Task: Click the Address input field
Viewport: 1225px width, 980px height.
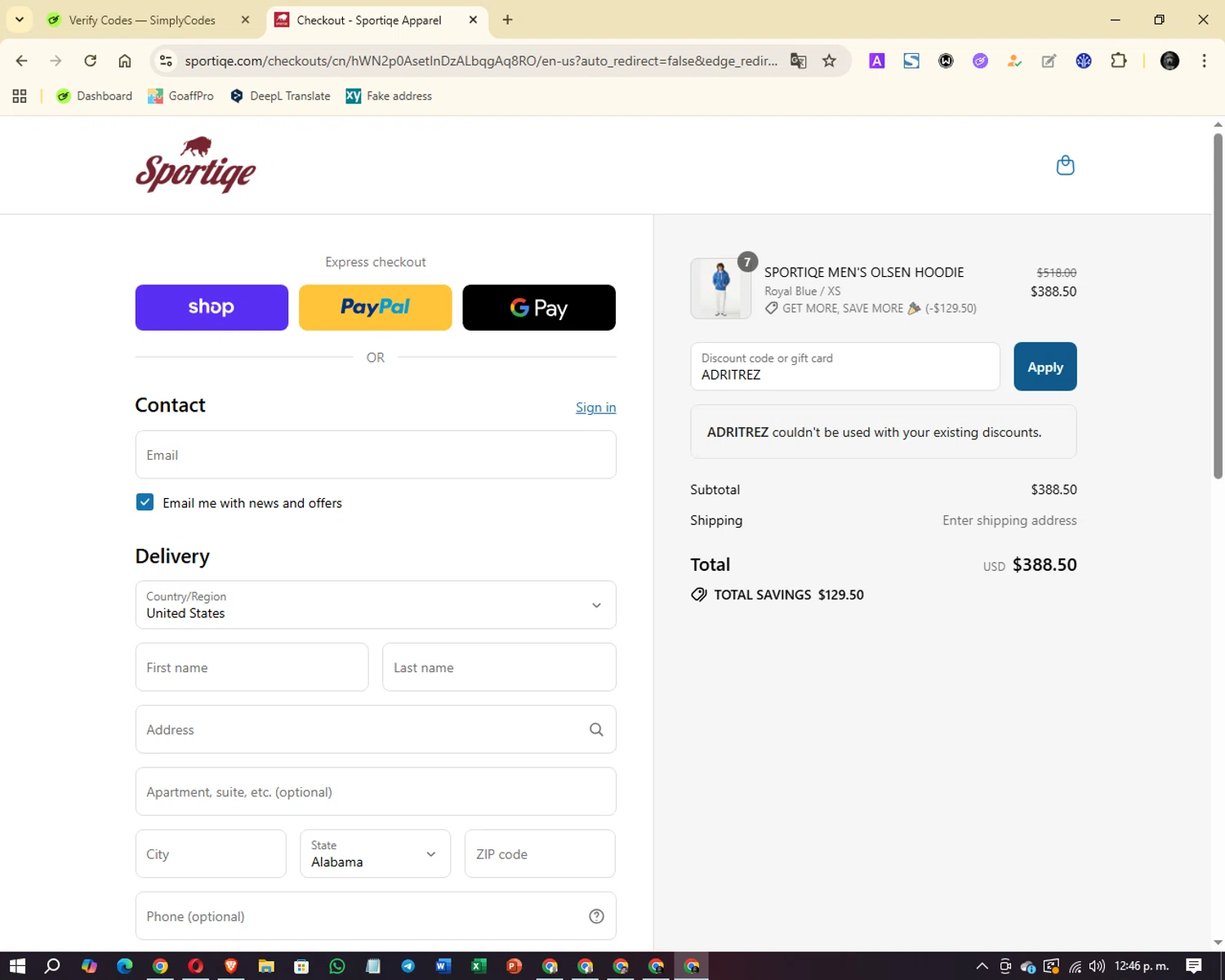Action: [x=376, y=729]
